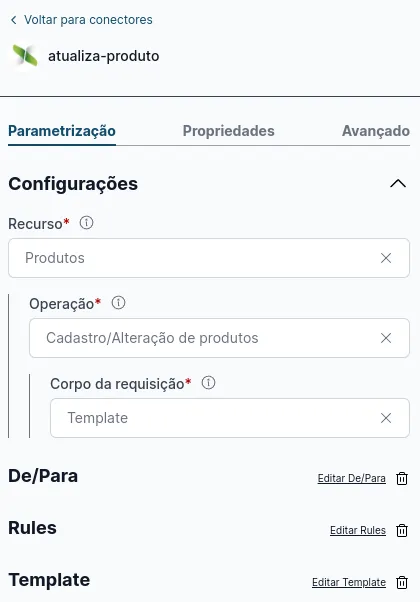Click the Editar De/Para link
The height and width of the screenshot is (602, 420).
click(351, 478)
